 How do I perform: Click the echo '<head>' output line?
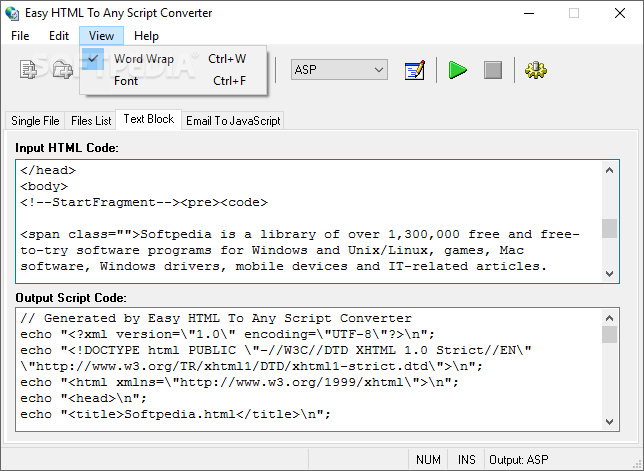(x=83, y=398)
